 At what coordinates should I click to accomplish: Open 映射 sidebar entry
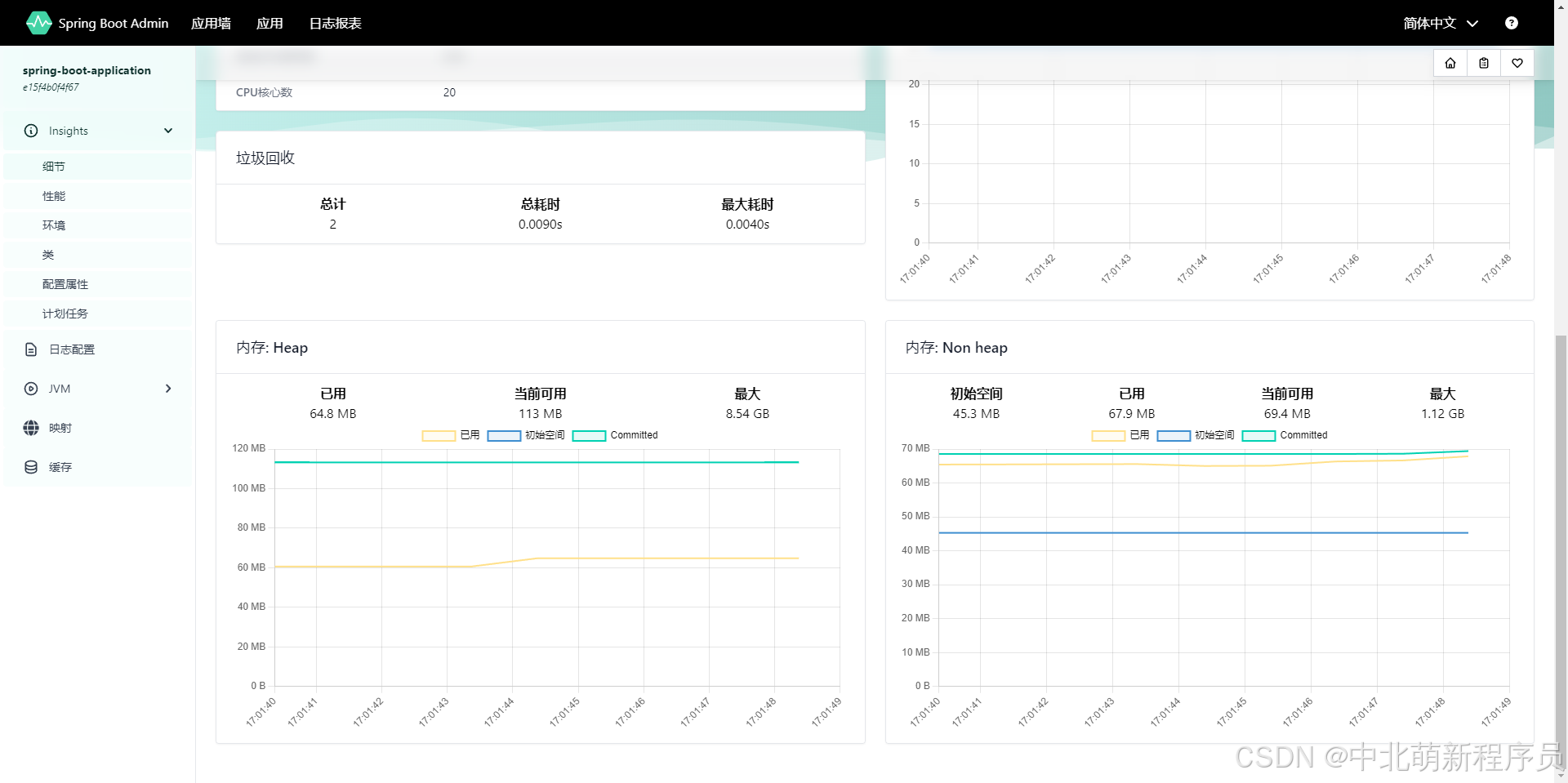(98, 428)
